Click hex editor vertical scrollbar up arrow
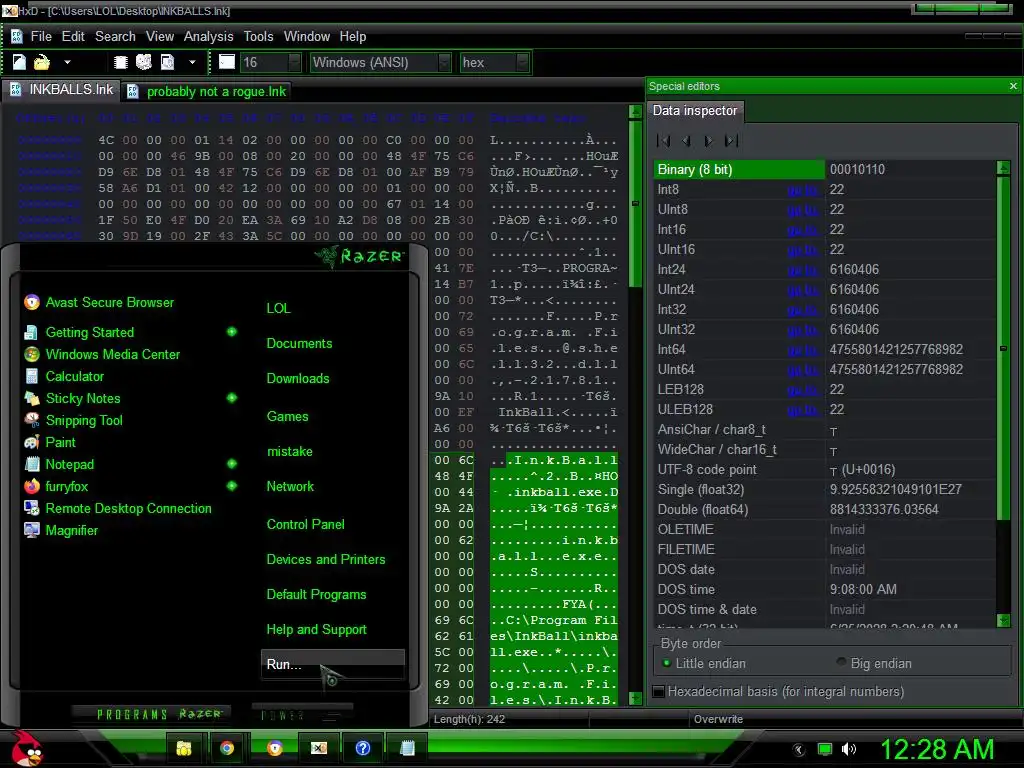1024x768 pixels. (x=635, y=112)
